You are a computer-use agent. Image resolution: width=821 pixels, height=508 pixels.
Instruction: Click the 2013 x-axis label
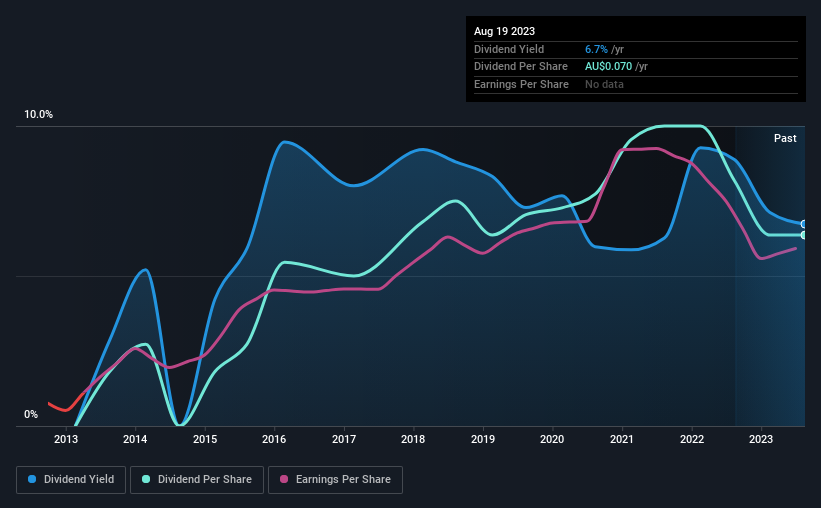(66, 439)
